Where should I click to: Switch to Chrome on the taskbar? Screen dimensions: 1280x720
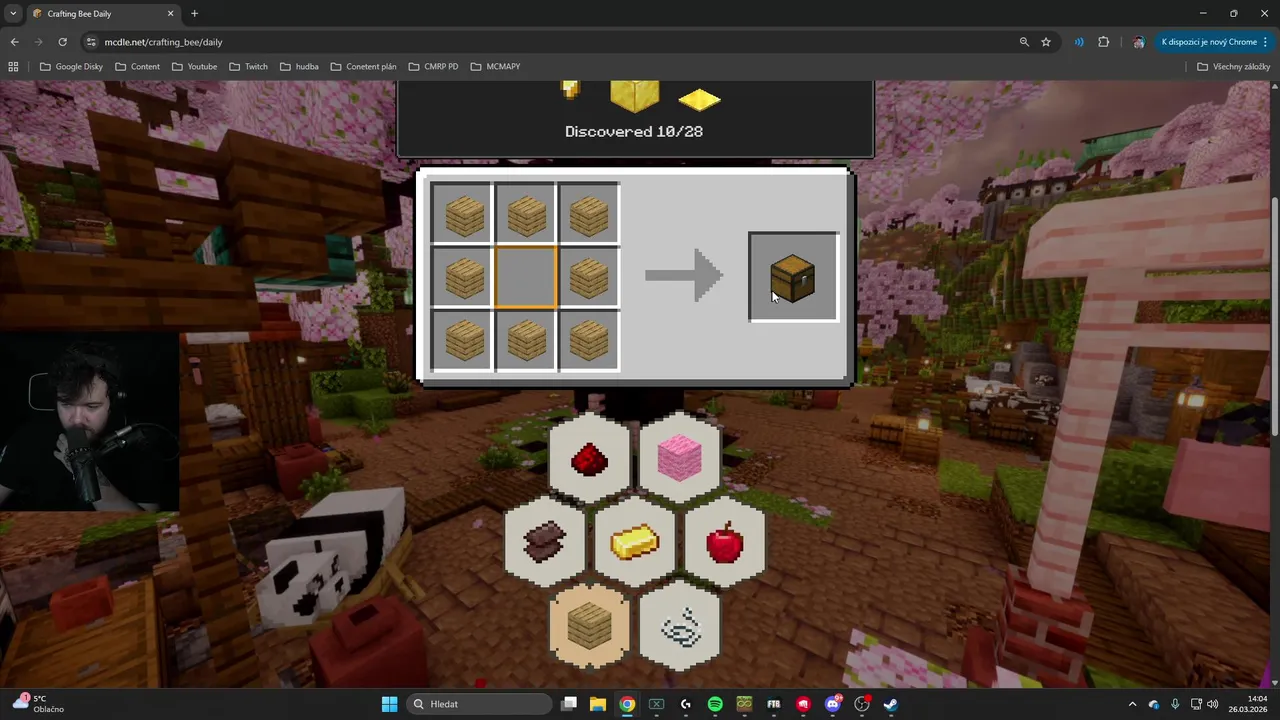click(627, 704)
